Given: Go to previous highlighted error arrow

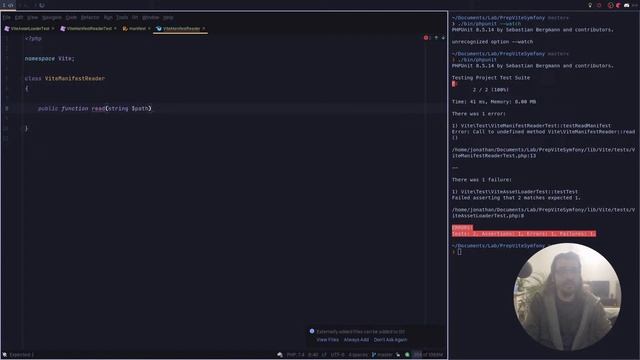Looking at the screenshot, I should tap(436, 38).
